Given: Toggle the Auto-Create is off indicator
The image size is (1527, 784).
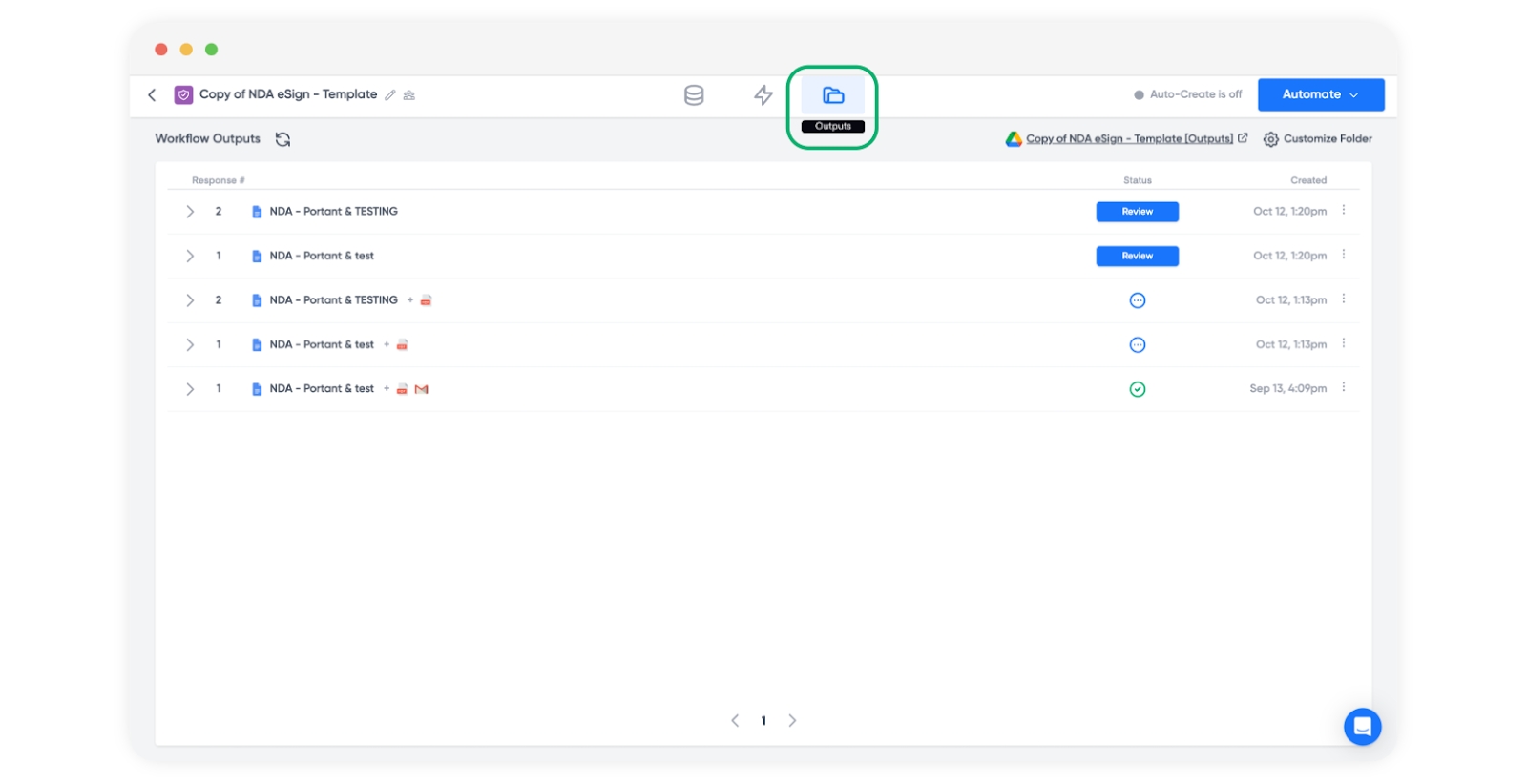Looking at the screenshot, I should point(1188,94).
